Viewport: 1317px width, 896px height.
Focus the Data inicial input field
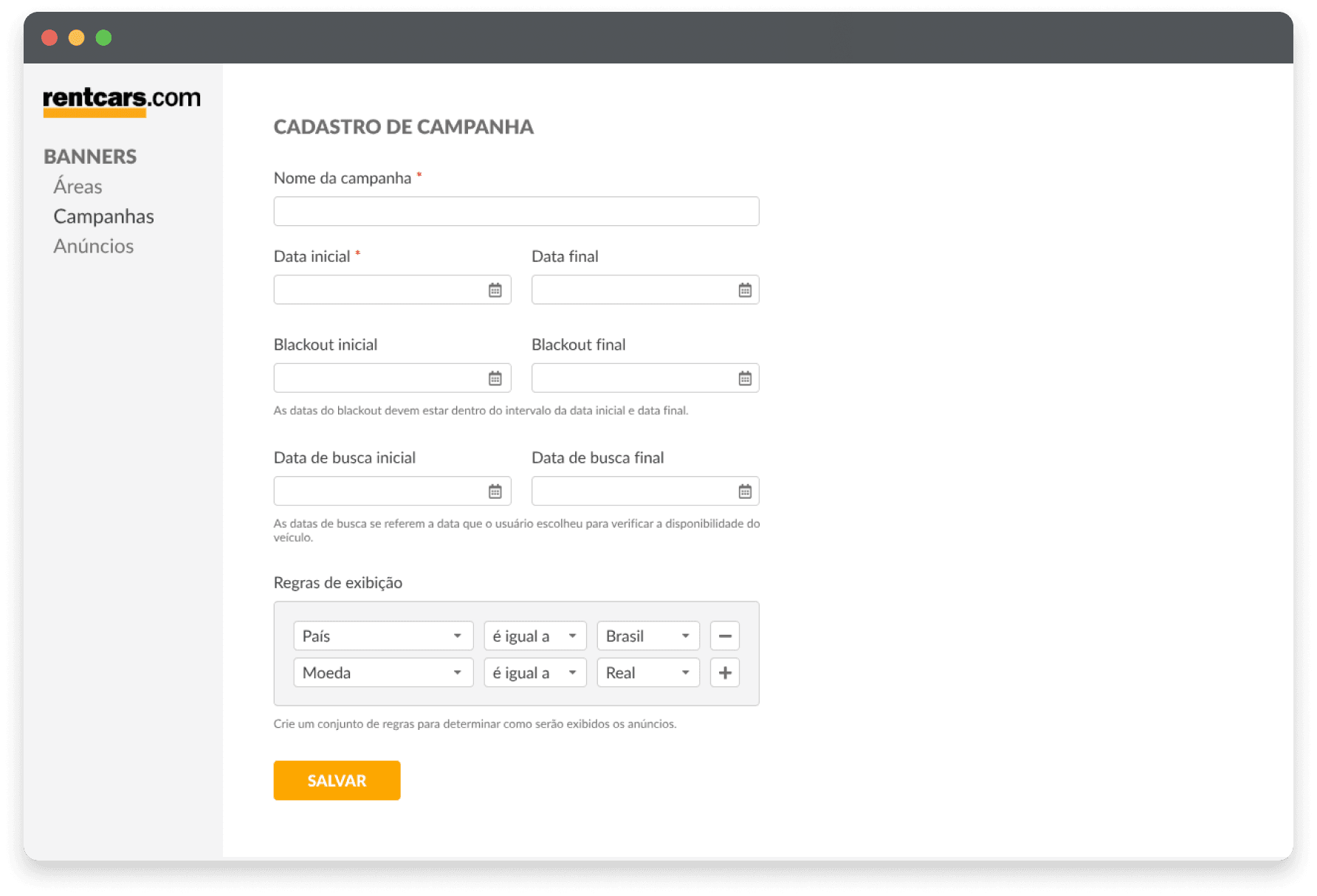(x=392, y=290)
